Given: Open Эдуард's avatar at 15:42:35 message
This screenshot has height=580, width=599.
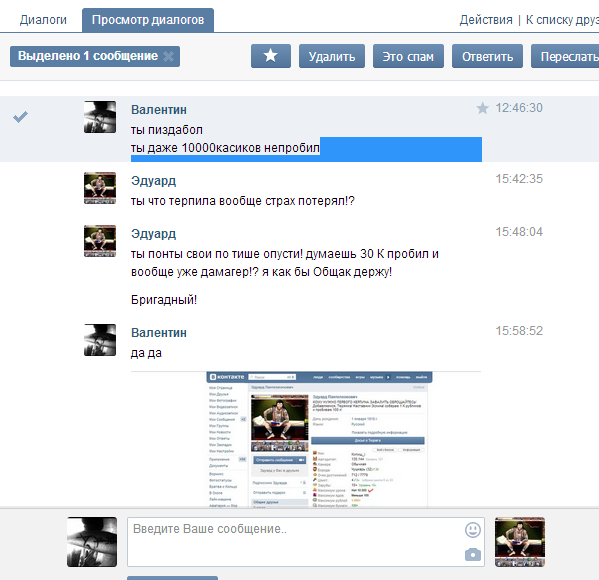Looking at the screenshot, I should pyautogui.click(x=100, y=188).
